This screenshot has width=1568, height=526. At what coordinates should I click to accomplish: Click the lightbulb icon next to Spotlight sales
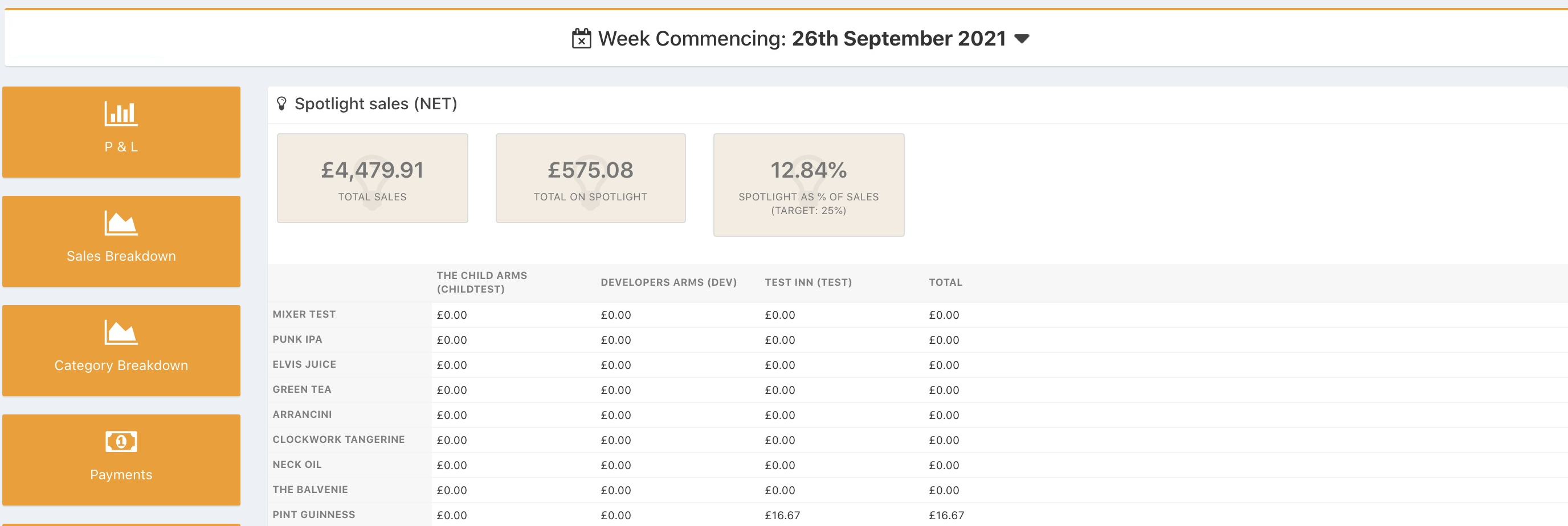281,104
